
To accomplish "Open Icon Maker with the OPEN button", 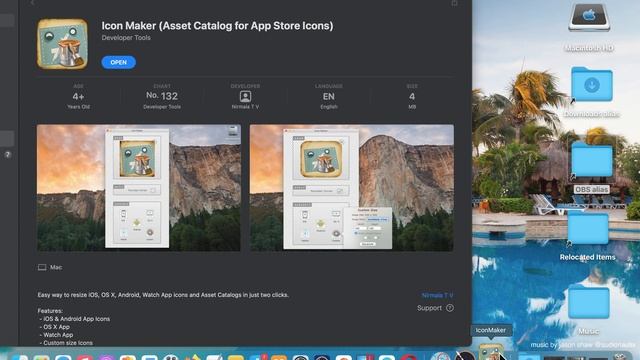I will click(x=118, y=62).
